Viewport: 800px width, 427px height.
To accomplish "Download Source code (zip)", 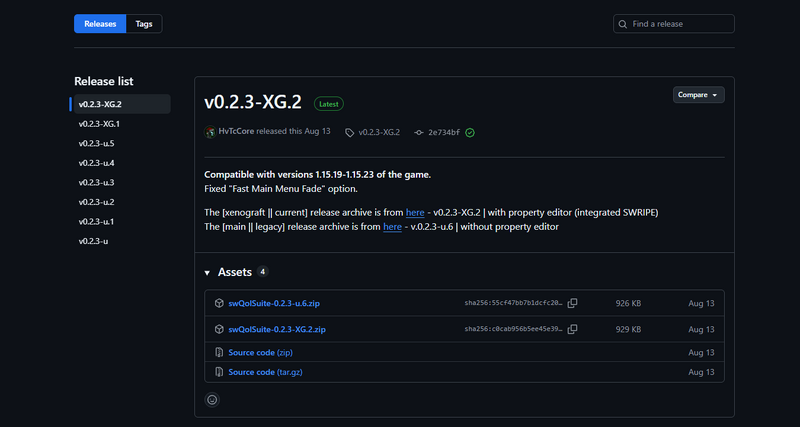I will point(261,353).
